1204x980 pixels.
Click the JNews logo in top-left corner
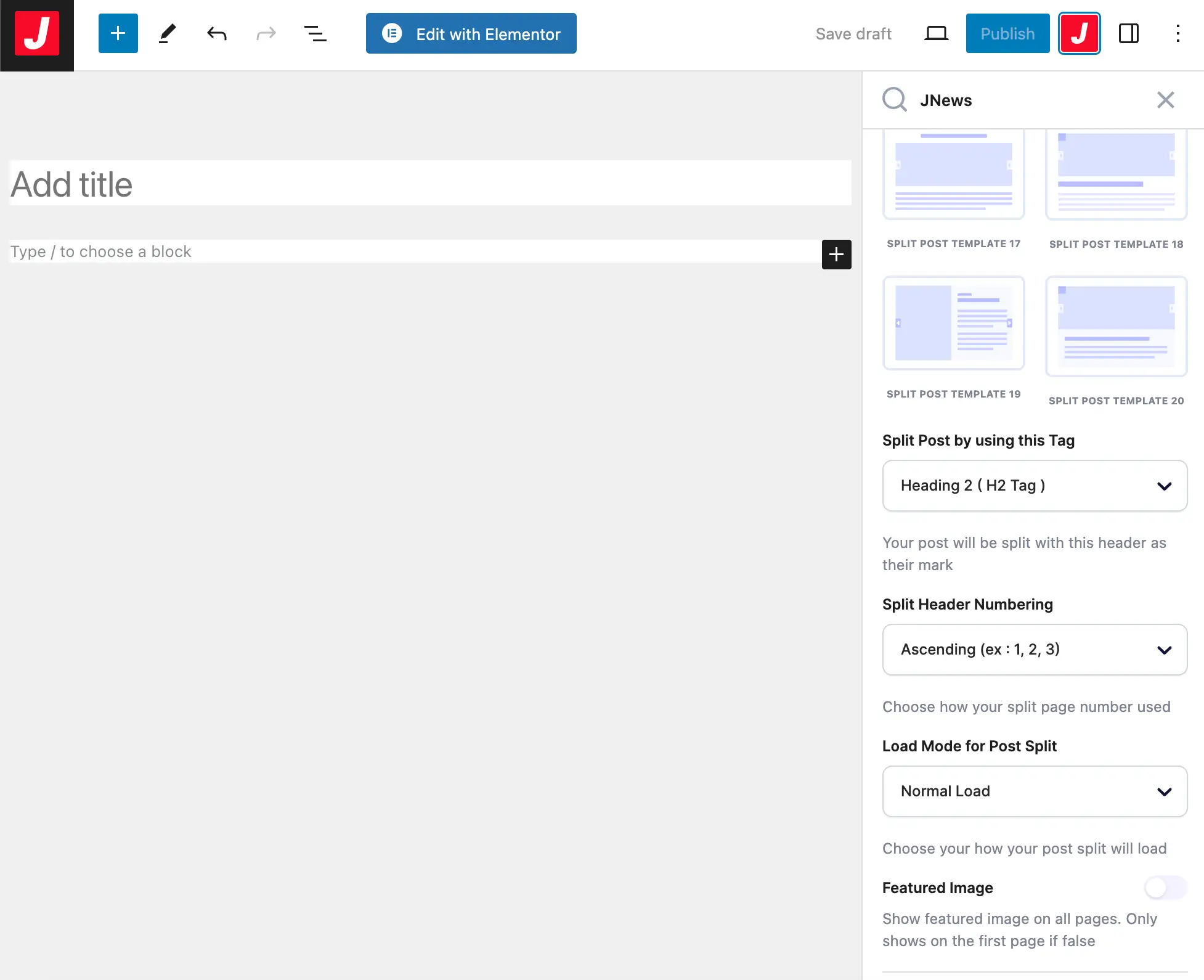(37, 35)
